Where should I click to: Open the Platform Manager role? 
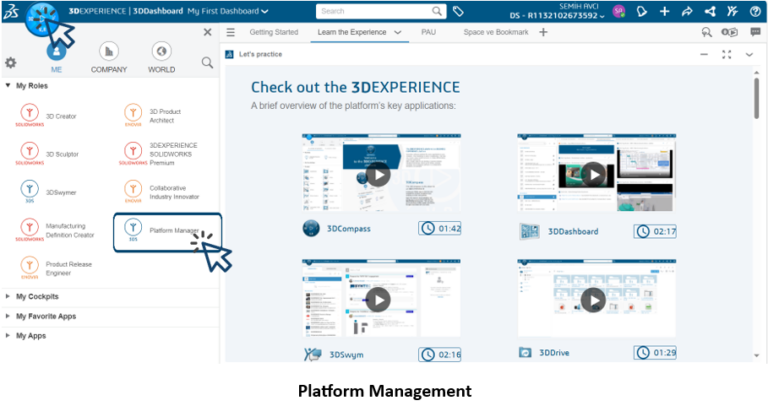coord(166,231)
